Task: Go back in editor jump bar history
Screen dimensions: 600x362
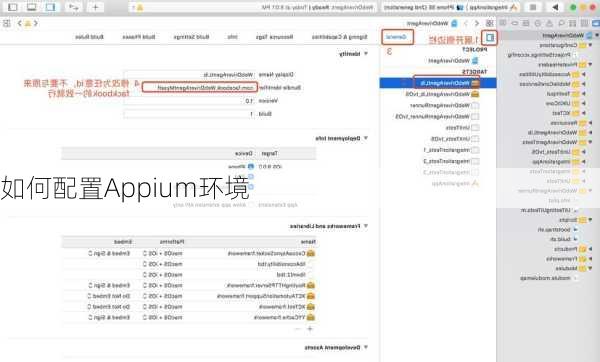Action: pyautogui.click(x=477, y=23)
